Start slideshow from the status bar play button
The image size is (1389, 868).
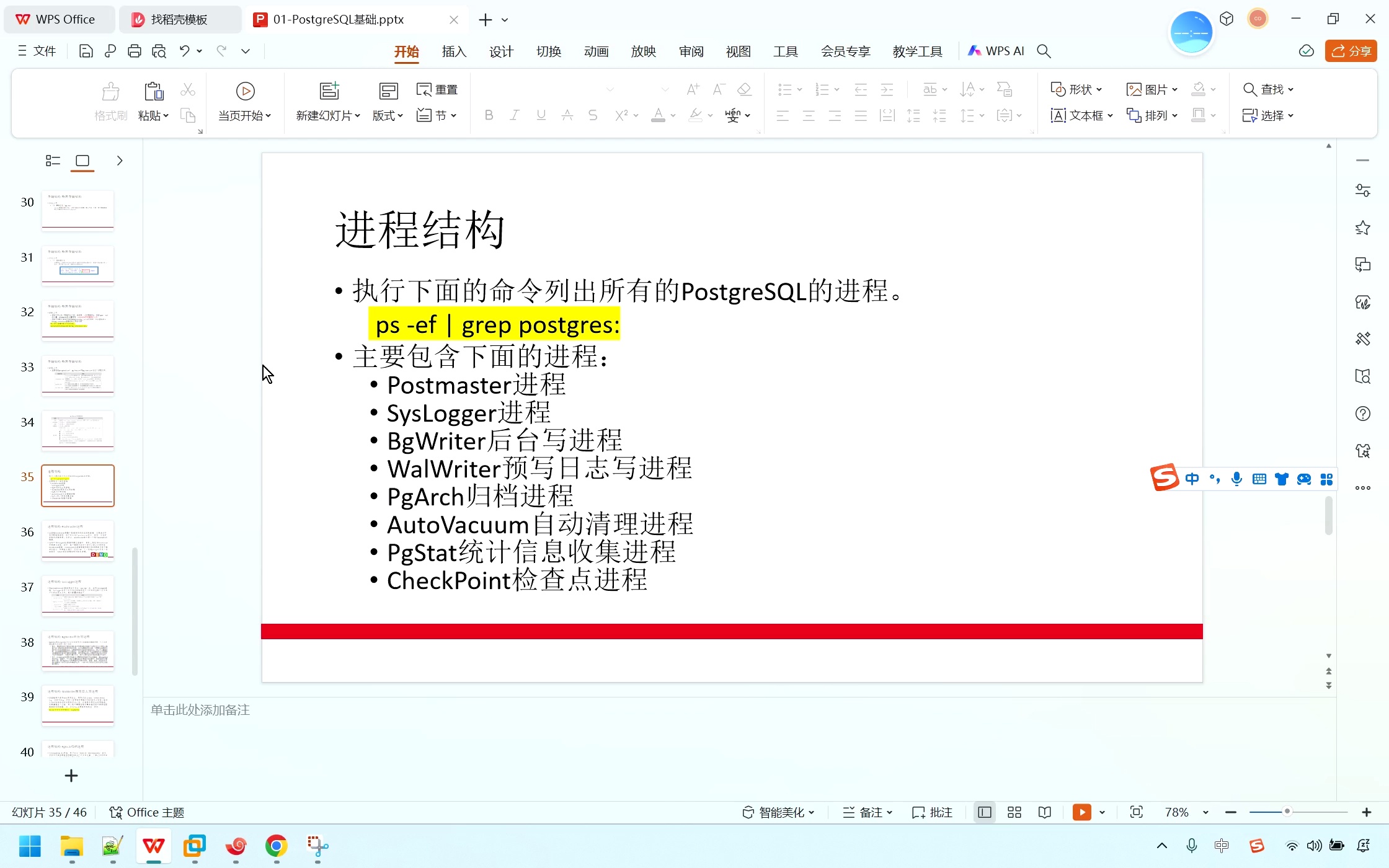coord(1082,812)
